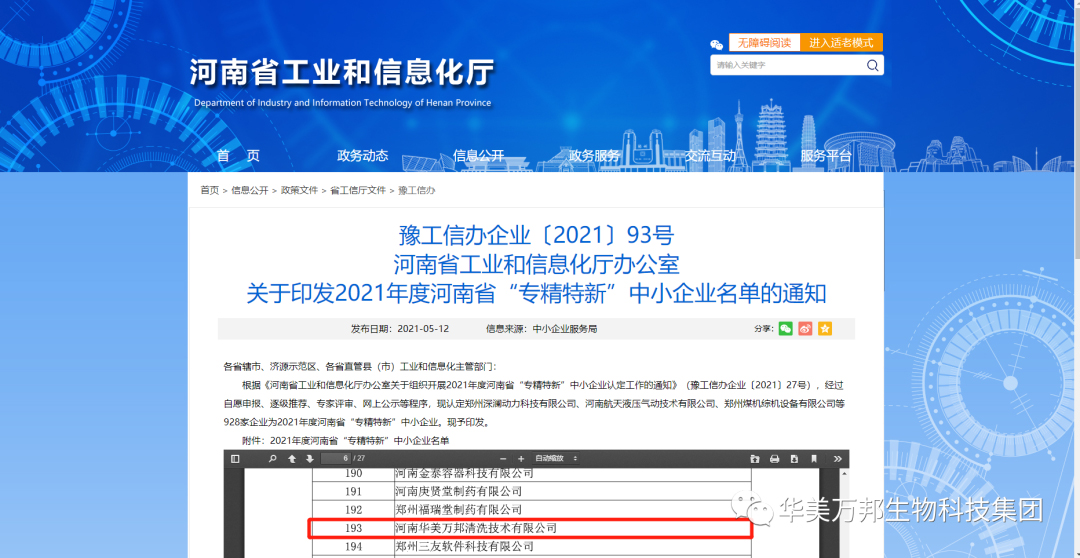The width and height of the screenshot is (1080, 558).
Task: Click the 首页 breadcrumb link
Action: pyautogui.click(x=209, y=190)
